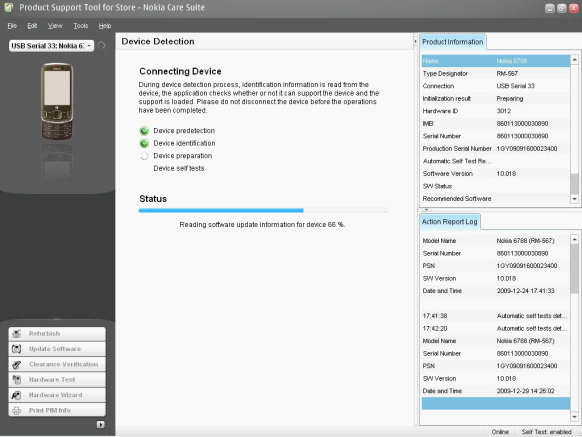Image resolution: width=582 pixels, height=437 pixels.
Task: Click the spinner beside Device preparation
Action: (144, 156)
